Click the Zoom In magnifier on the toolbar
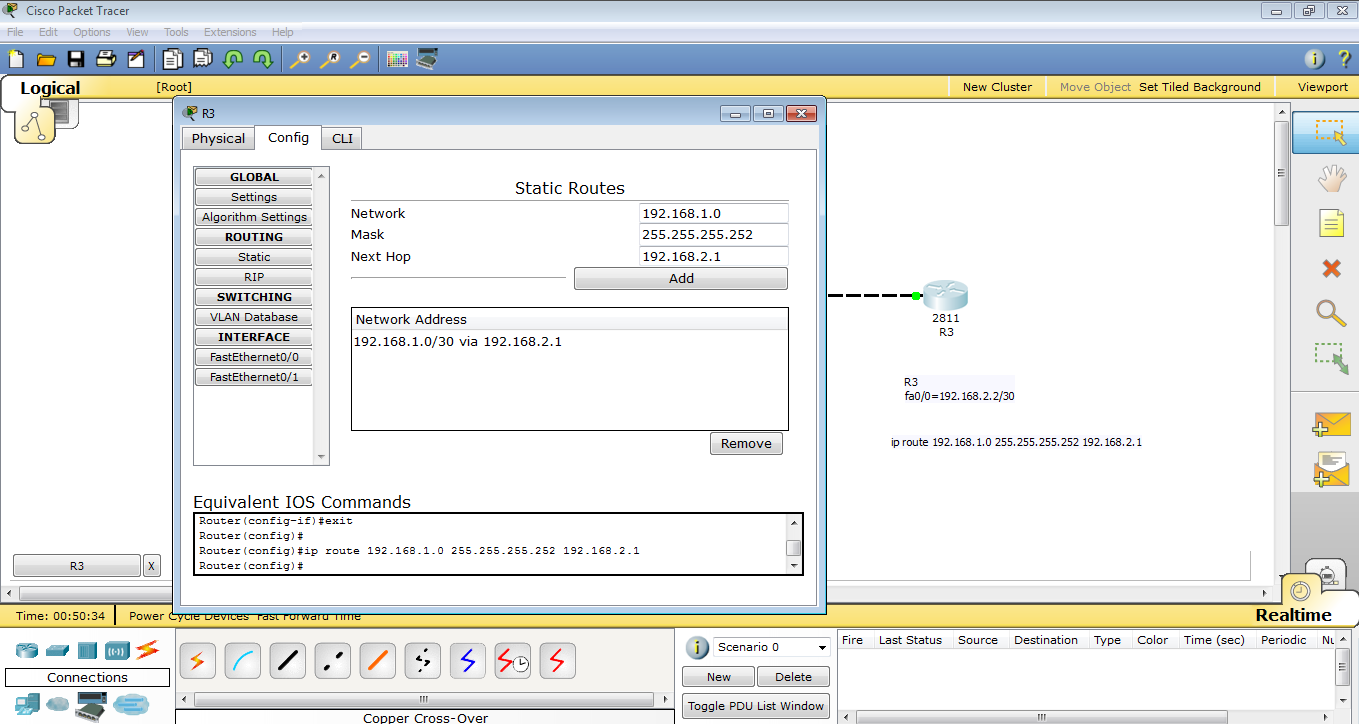Viewport: 1359px width, 724px height. click(x=300, y=59)
